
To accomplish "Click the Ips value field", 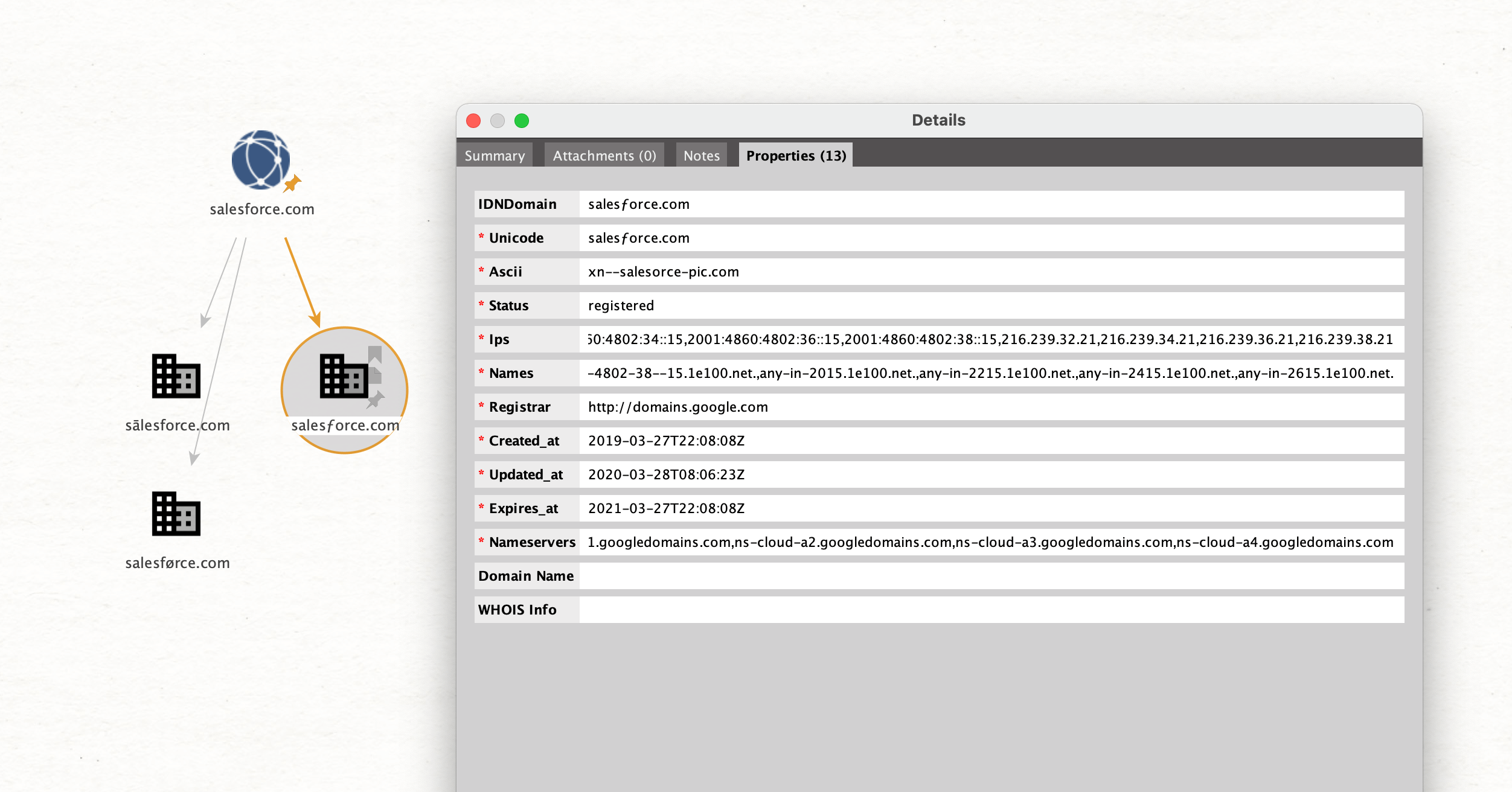I will tap(991, 339).
